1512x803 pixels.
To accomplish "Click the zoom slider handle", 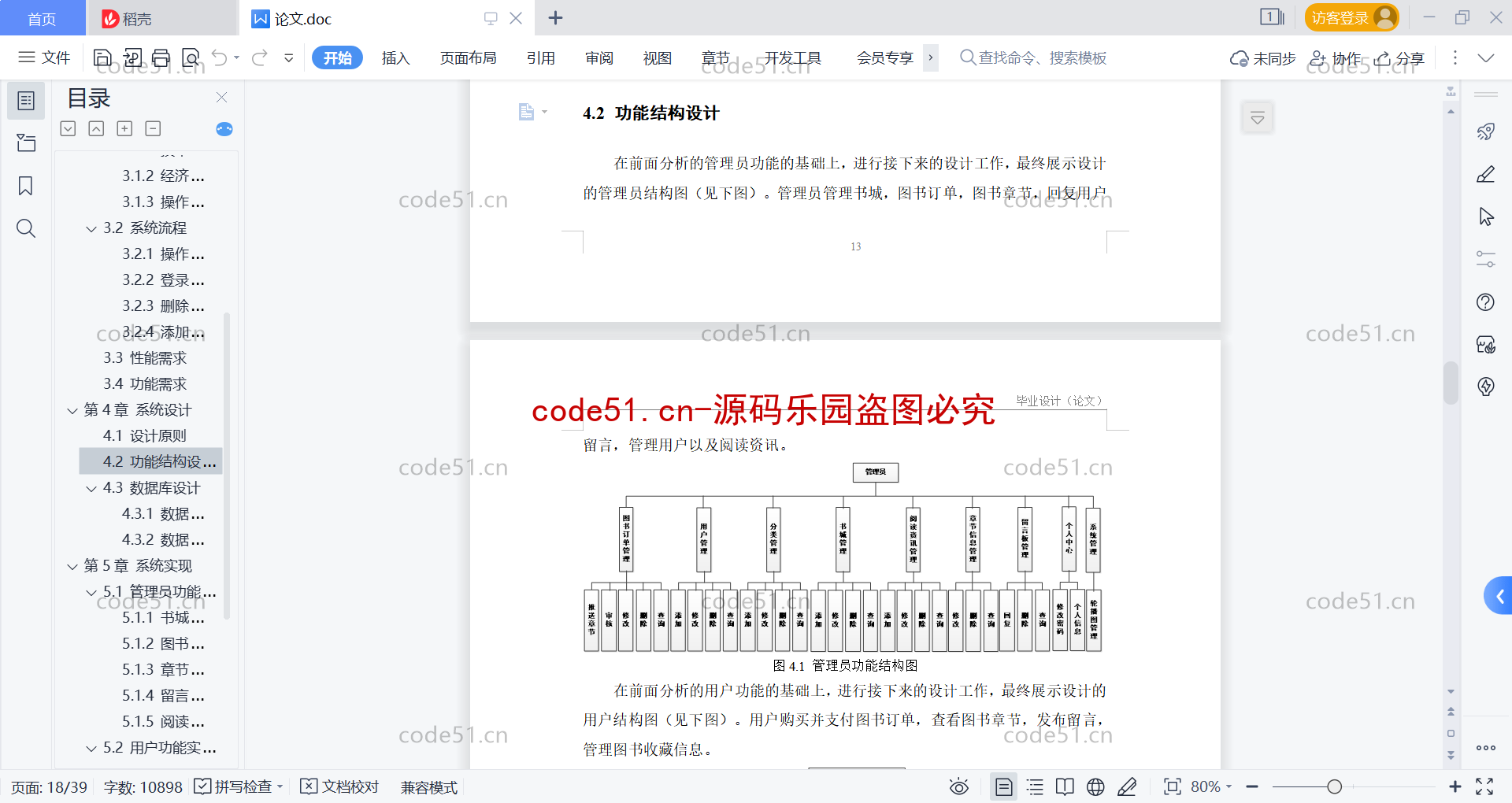I will pos(1334,786).
